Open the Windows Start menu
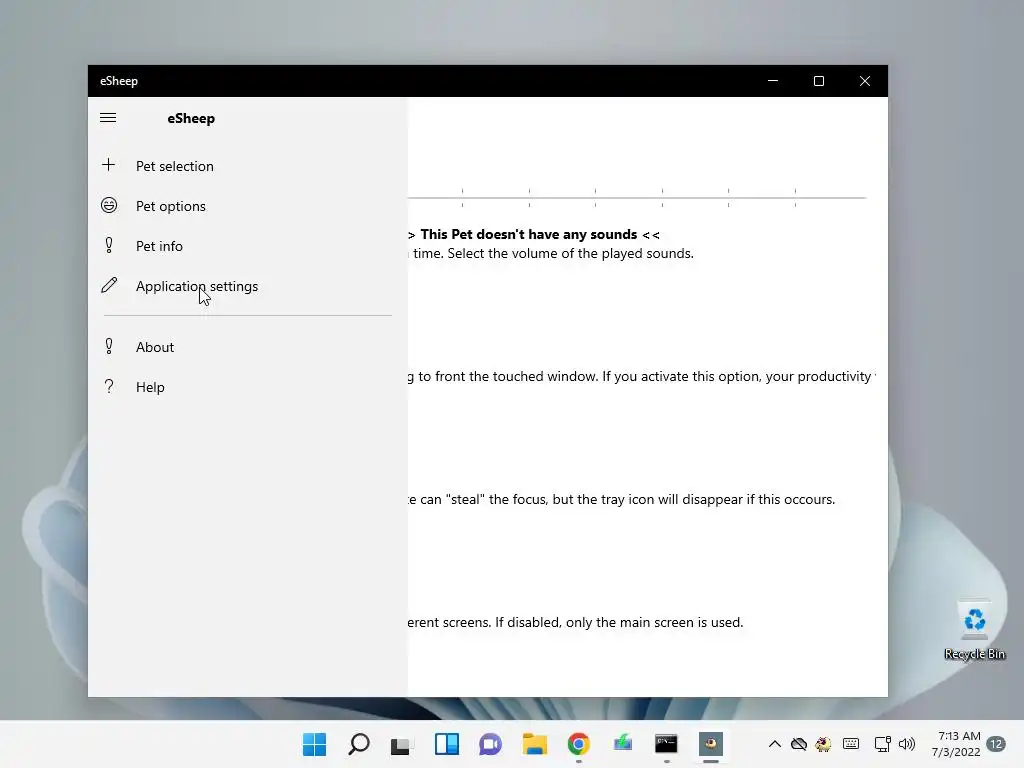1024x768 pixels. click(x=314, y=744)
